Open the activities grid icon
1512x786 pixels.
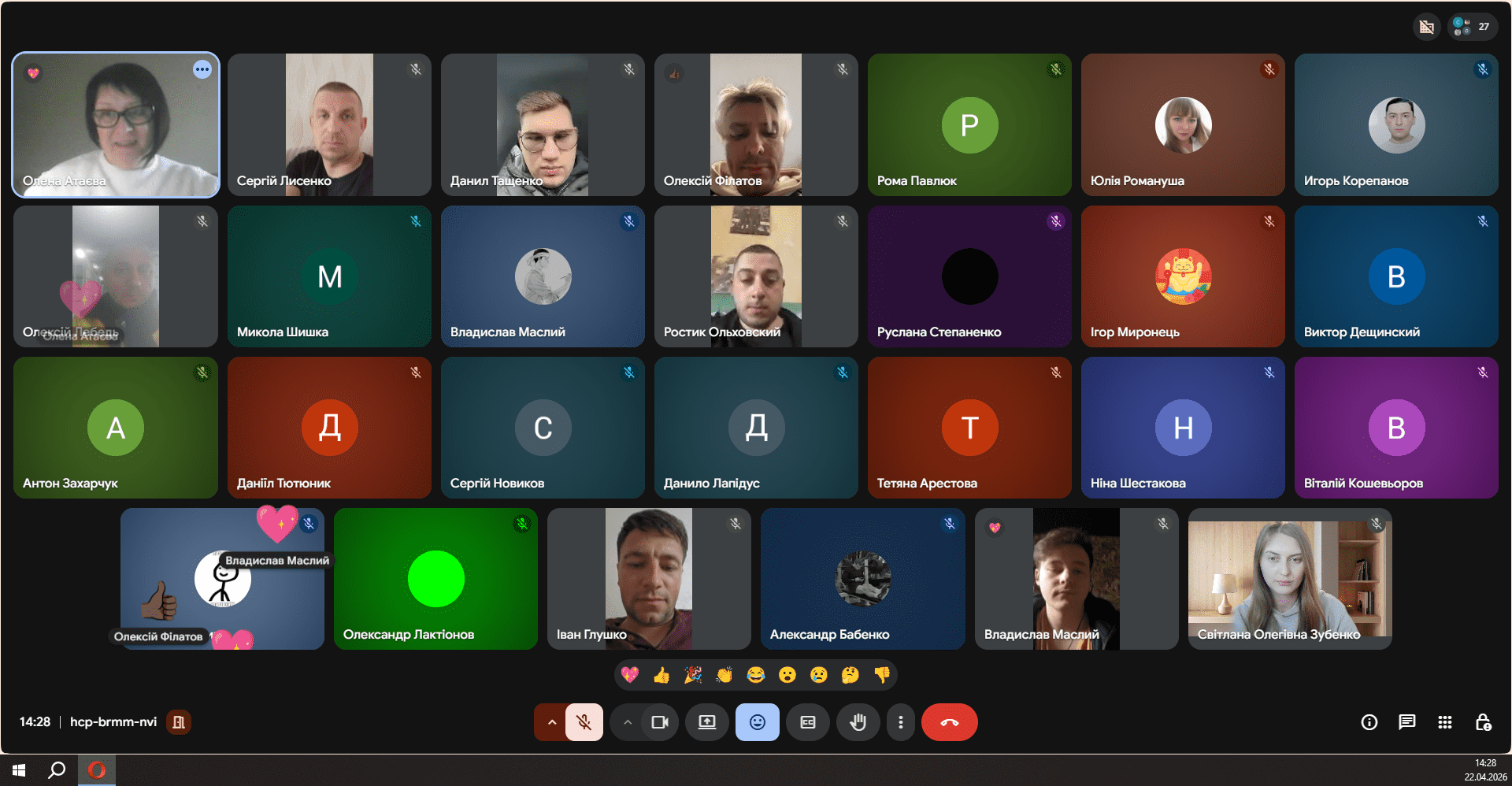[1444, 722]
